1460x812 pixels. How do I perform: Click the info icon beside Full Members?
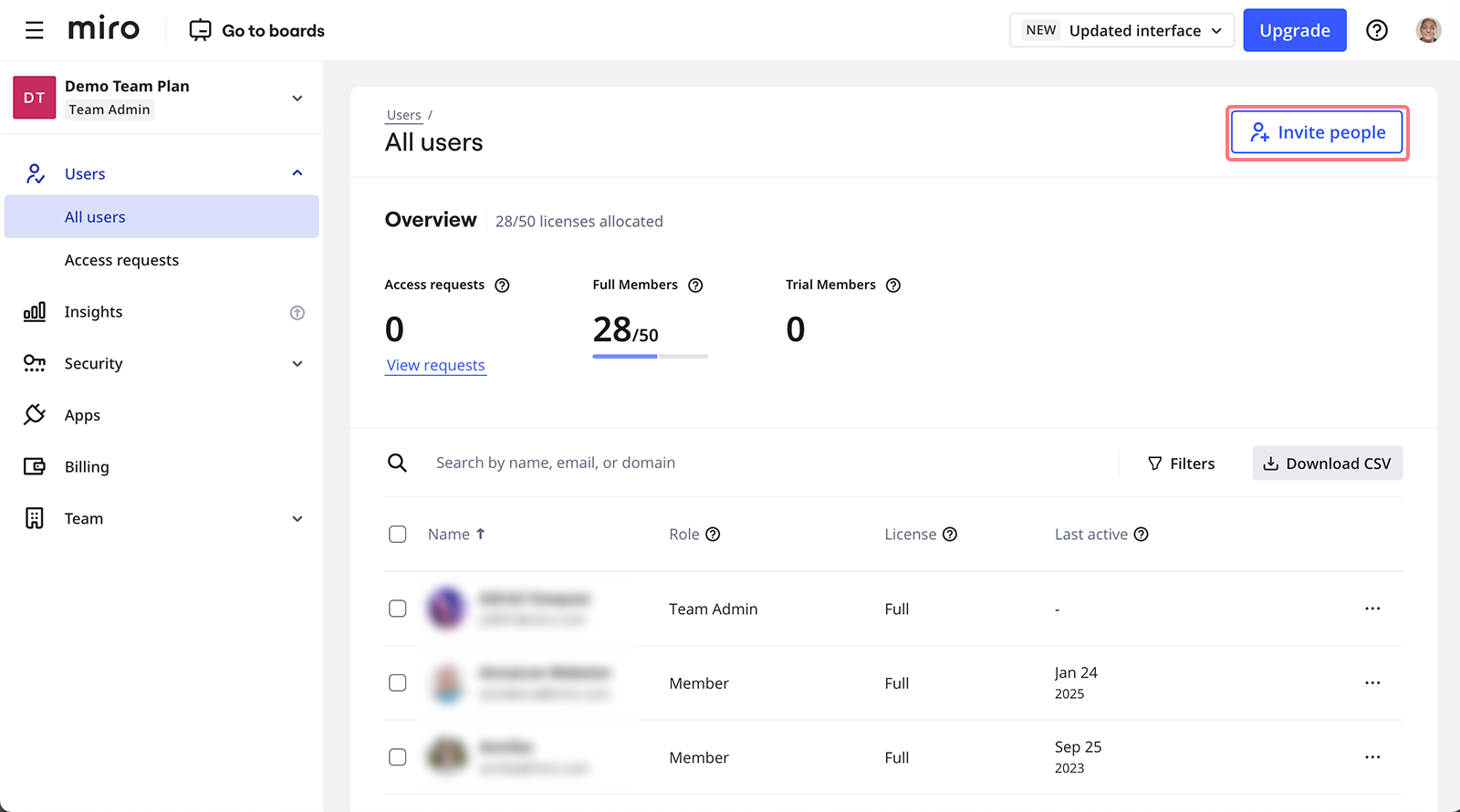coord(695,286)
